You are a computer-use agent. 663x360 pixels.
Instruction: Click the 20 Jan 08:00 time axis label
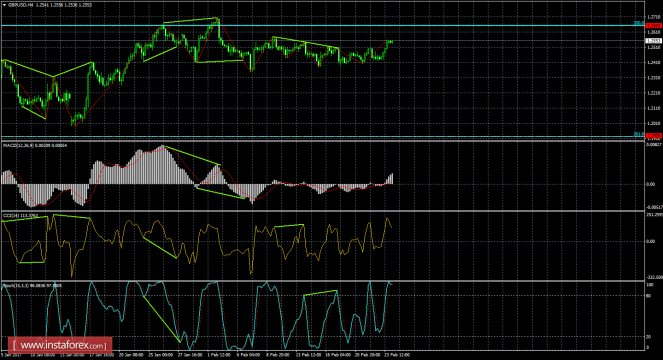point(131,355)
